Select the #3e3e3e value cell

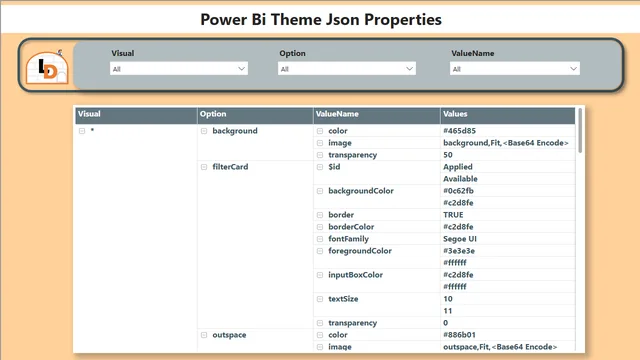508,251
